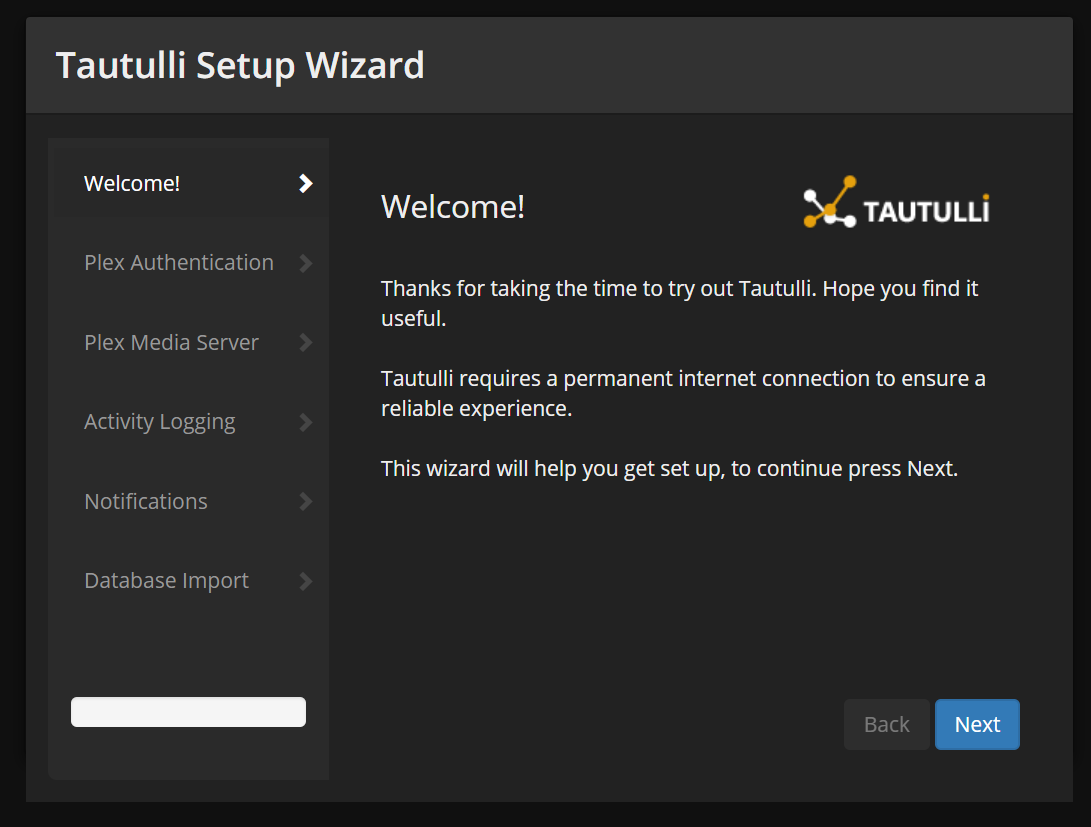This screenshot has height=827, width=1091.
Task: Click the greyed-out Back button
Action: click(886, 725)
